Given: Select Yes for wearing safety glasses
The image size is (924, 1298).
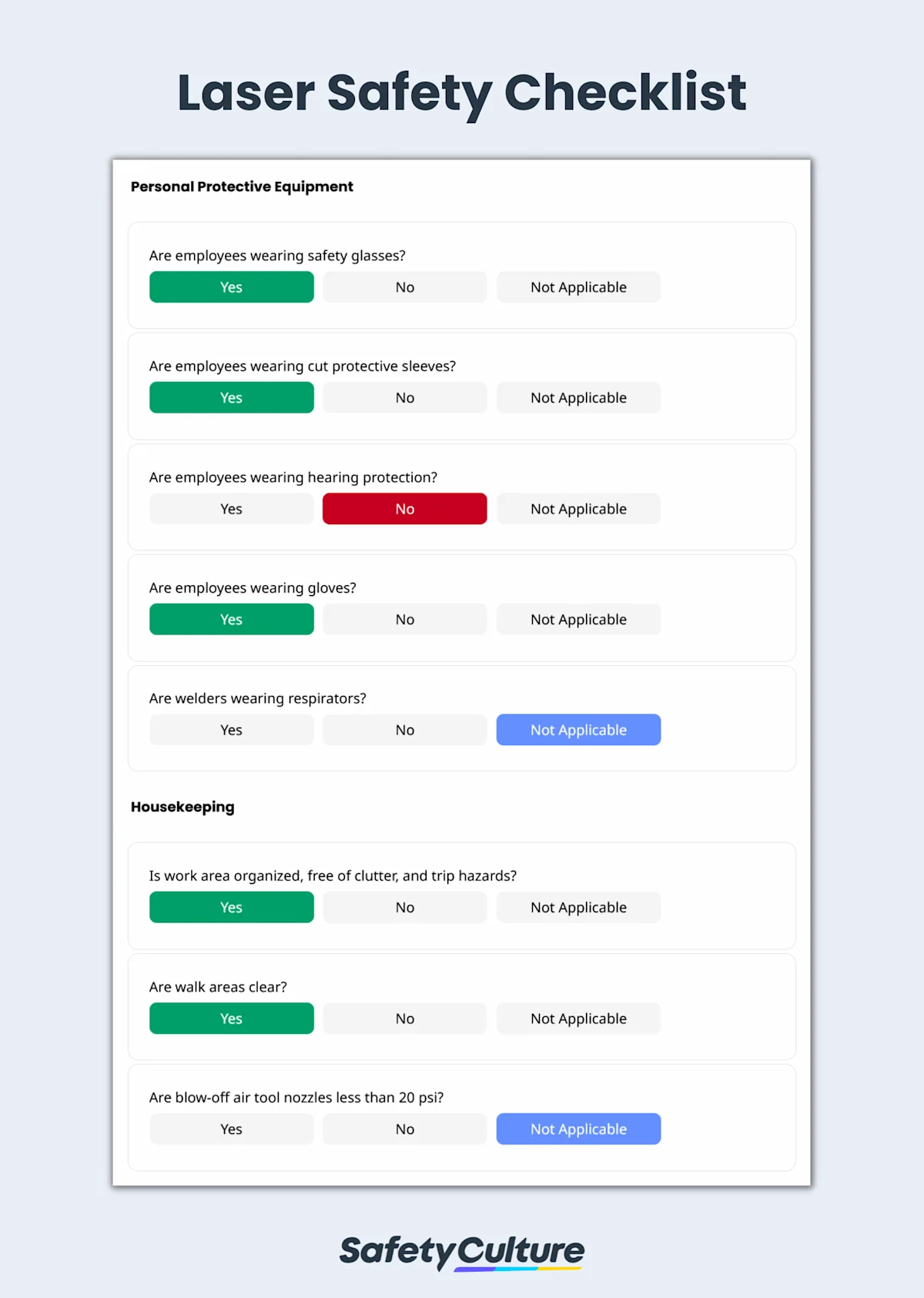Looking at the screenshot, I should (231, 287).
